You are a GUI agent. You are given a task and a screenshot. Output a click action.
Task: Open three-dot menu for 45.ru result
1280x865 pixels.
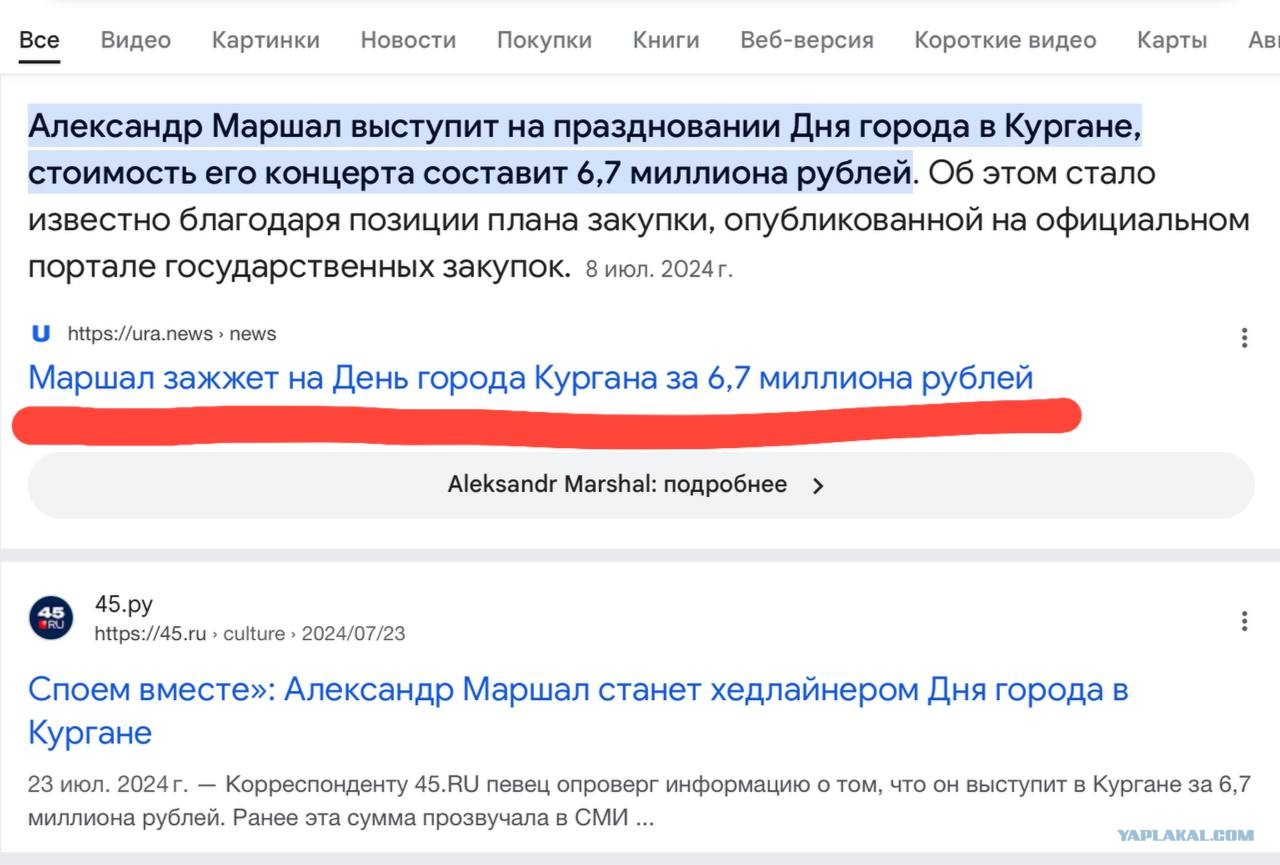click(1244, 621)
